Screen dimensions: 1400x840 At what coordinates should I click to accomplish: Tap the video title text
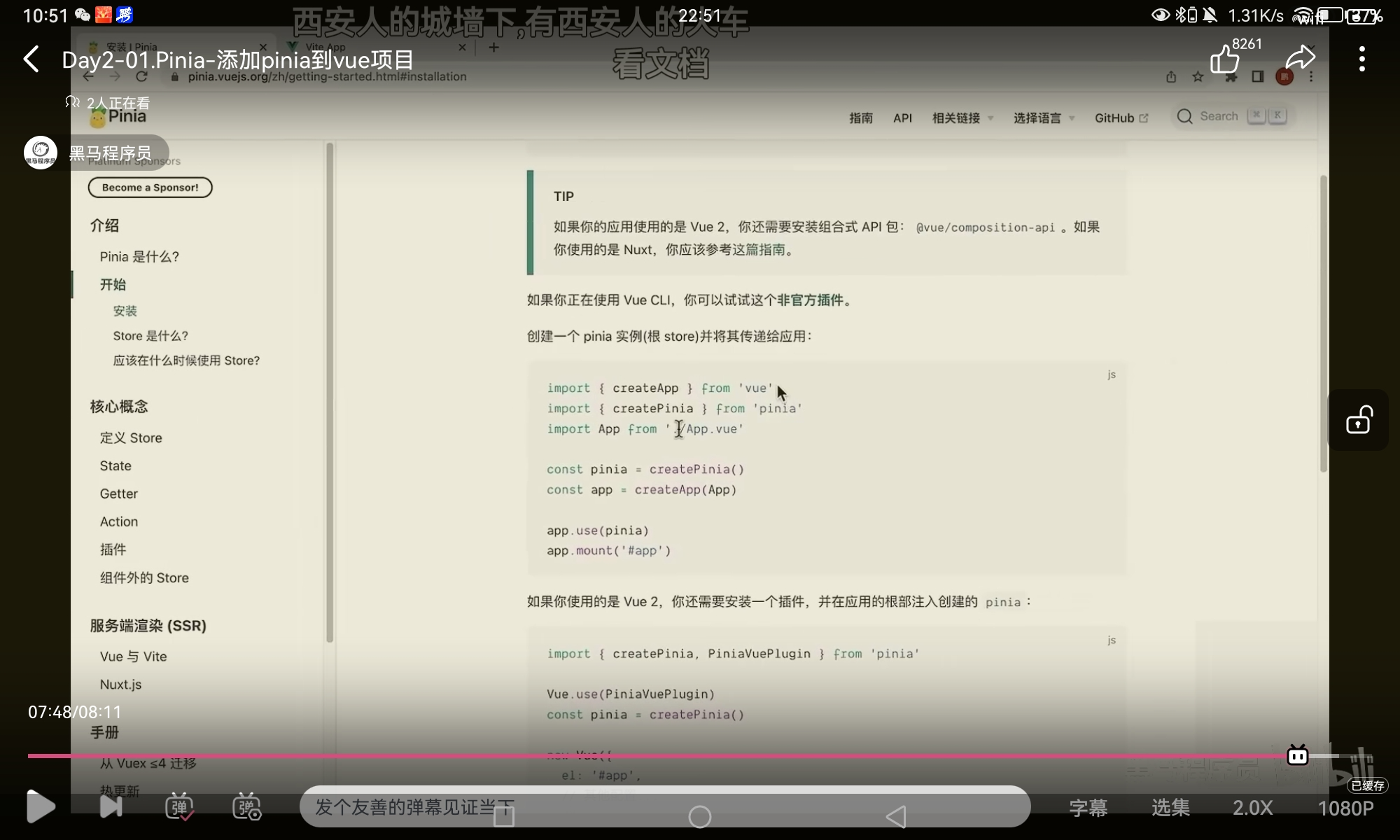pyautogui.click(x=238, y=60)
